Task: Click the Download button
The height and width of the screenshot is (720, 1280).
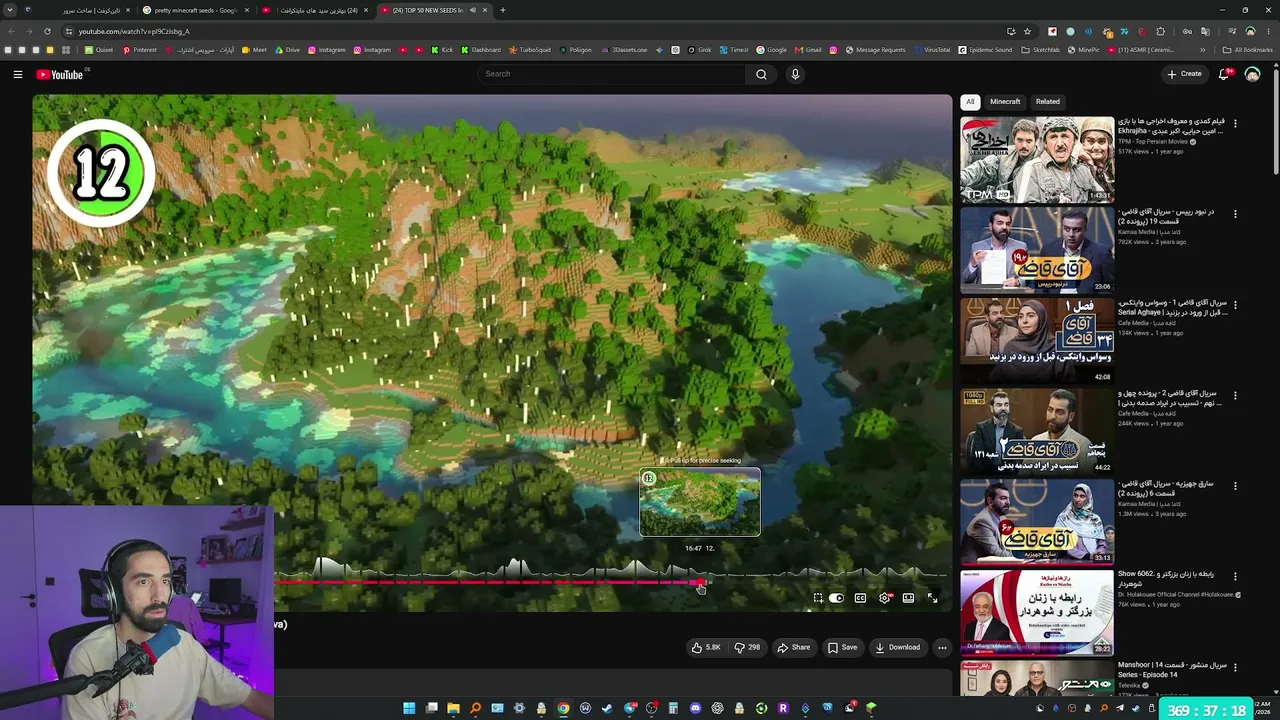Action: 898,647
